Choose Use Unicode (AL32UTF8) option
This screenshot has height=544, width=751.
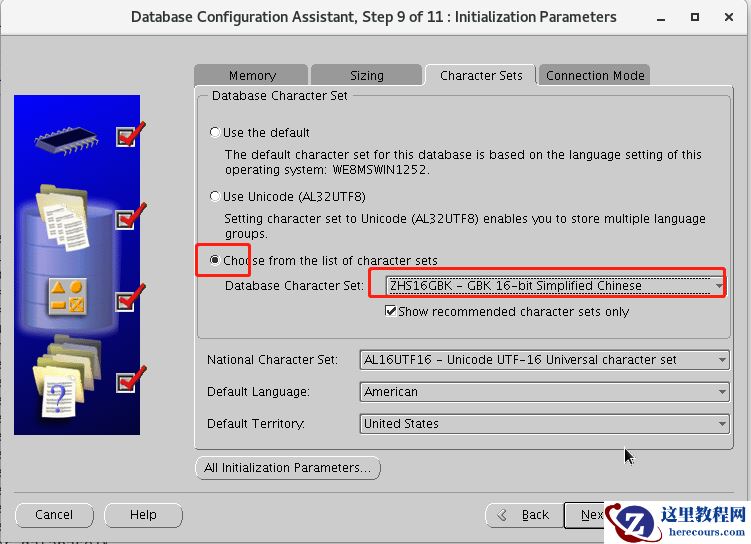pyautogui.click(x=215, y=196)
